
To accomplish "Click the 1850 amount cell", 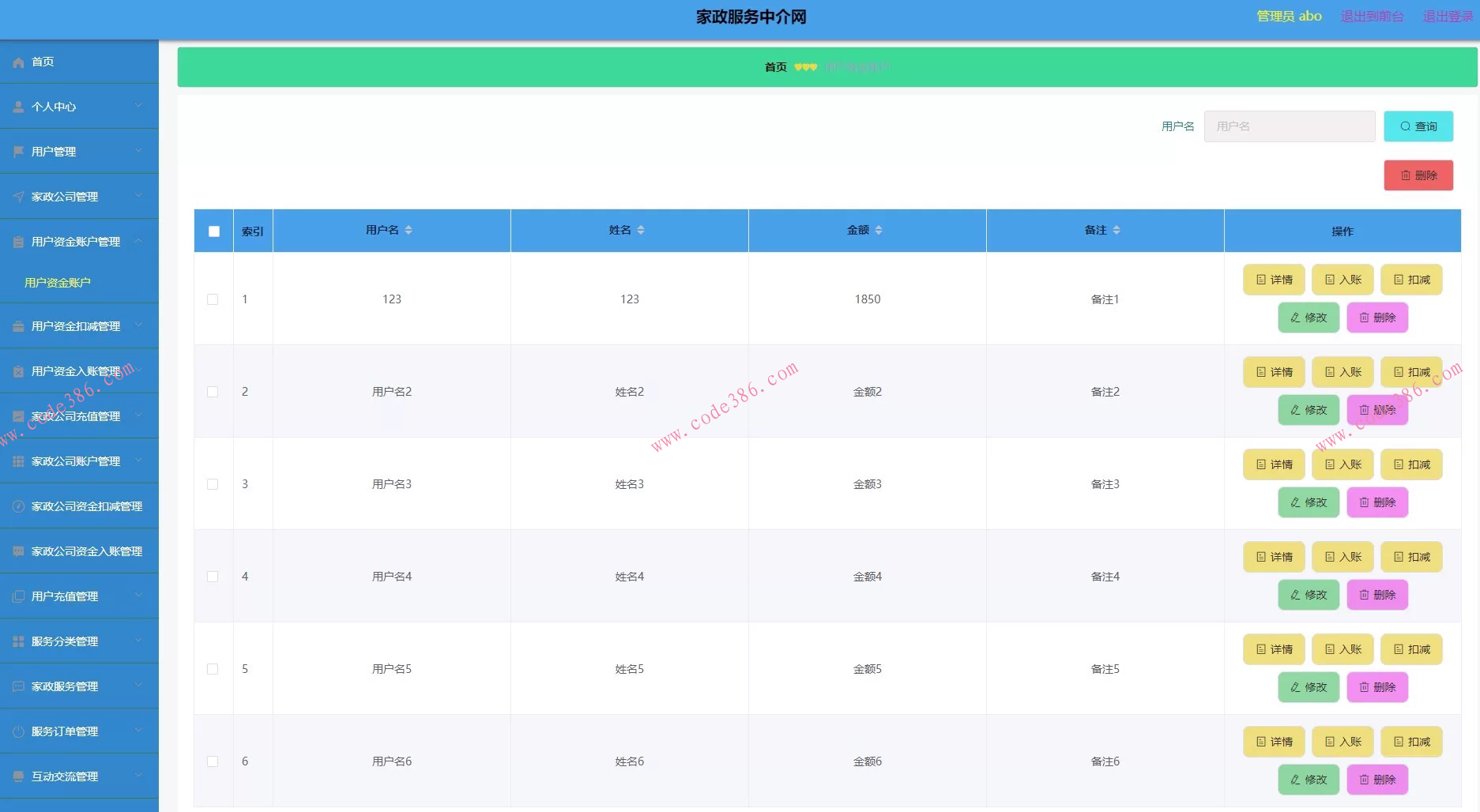I will point(868,299).
